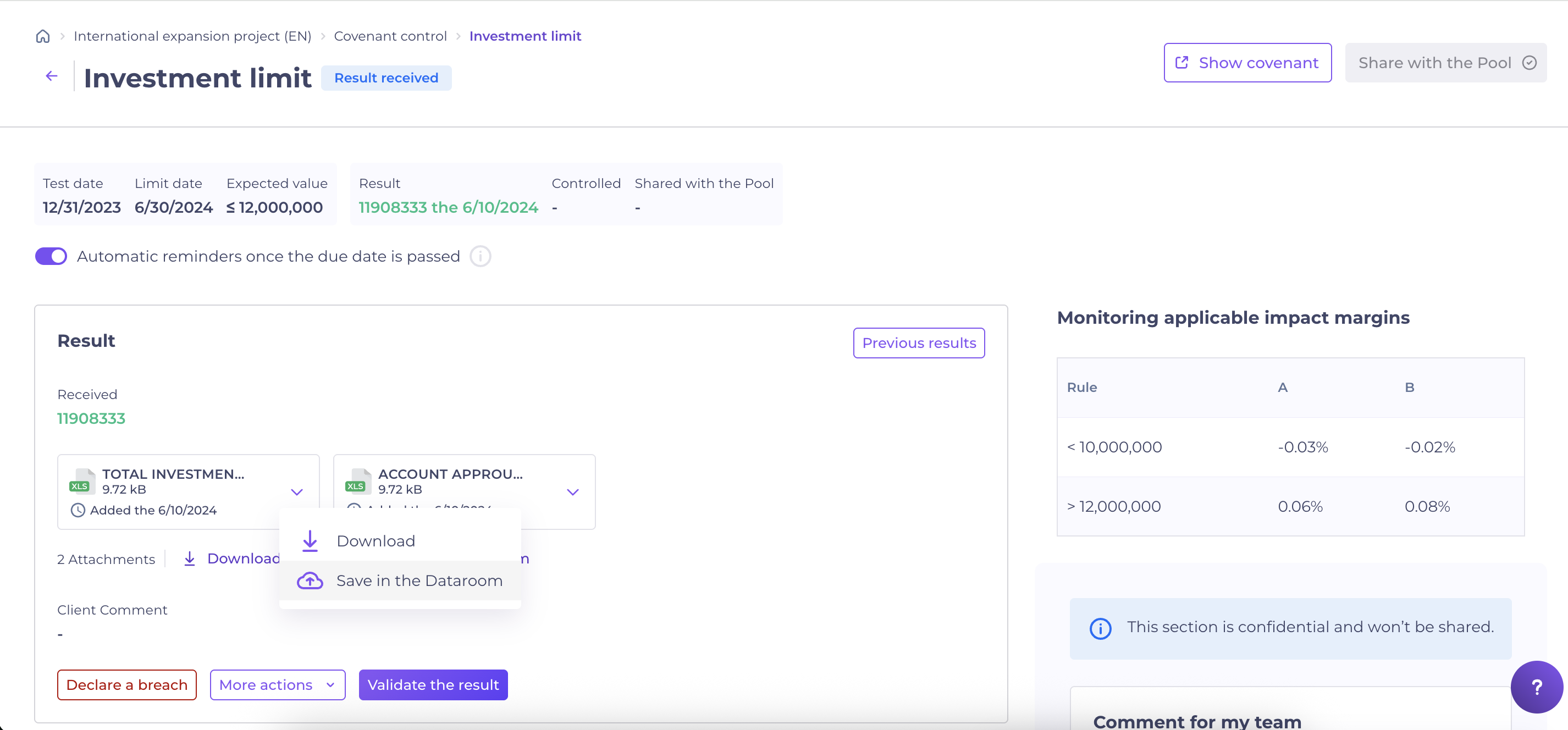Viewport: 1568px width, 730px height.
Task: Click the cloud upload icon in popup menu
Action: 310,581
